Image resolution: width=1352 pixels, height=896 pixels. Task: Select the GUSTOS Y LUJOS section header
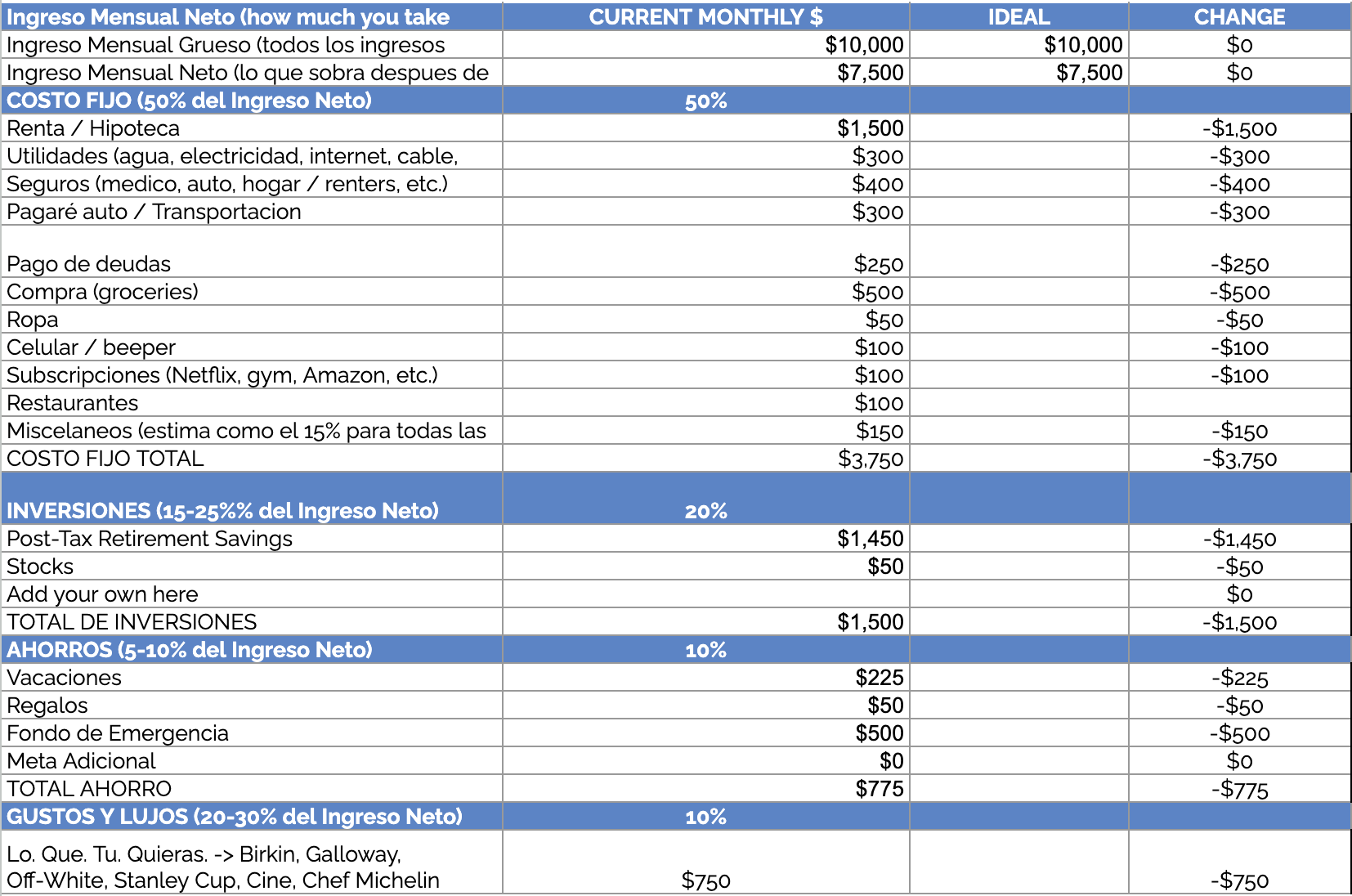point(234,817)
